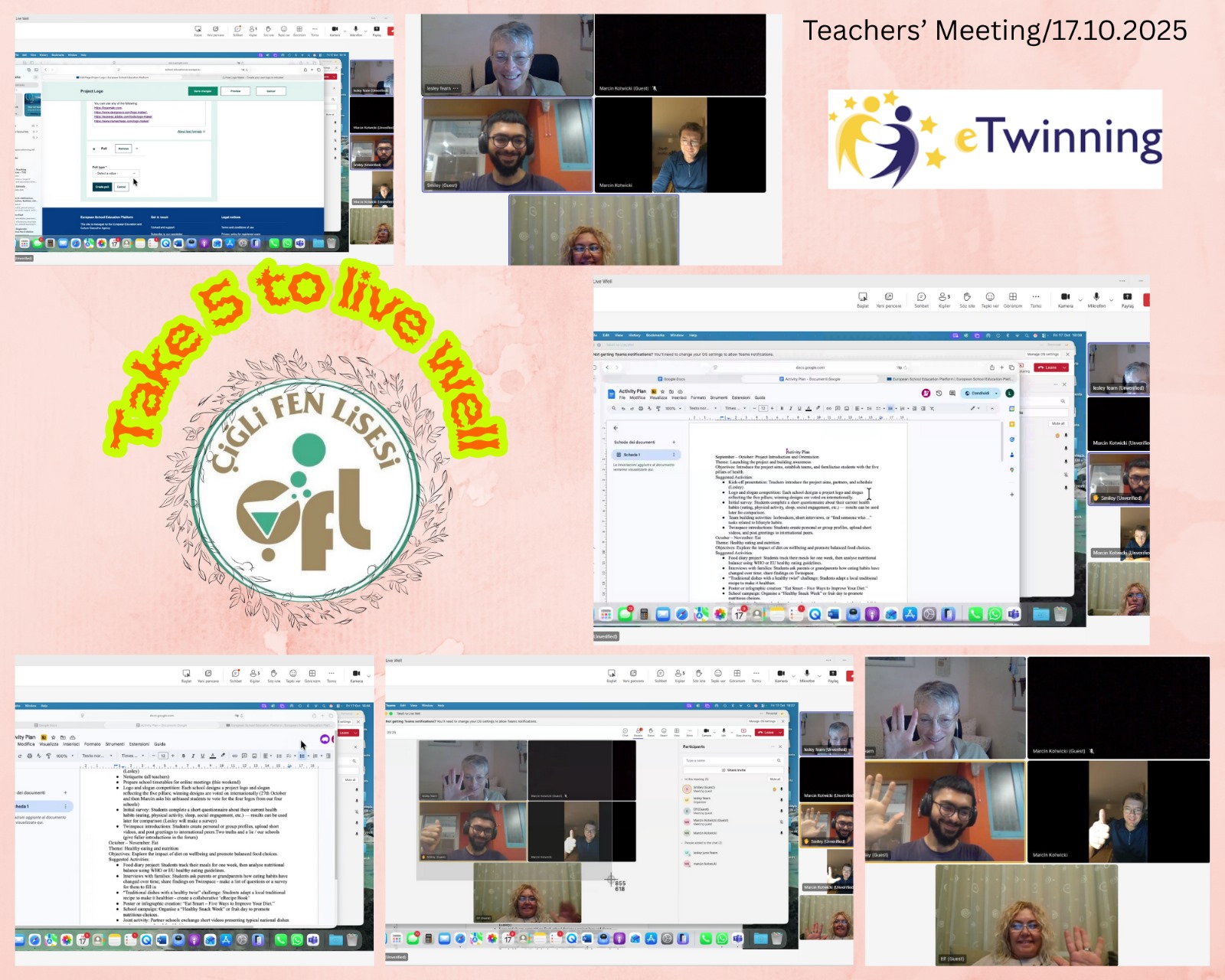Toggle Kamera in Teams toolbar above Project Logo
This screenshot has width=1225, height=980.
335,31
